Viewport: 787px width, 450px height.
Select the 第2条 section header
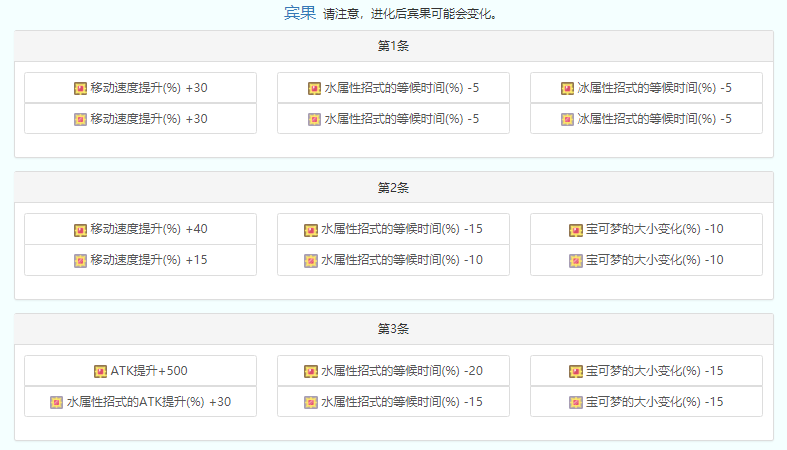point(394,188)
